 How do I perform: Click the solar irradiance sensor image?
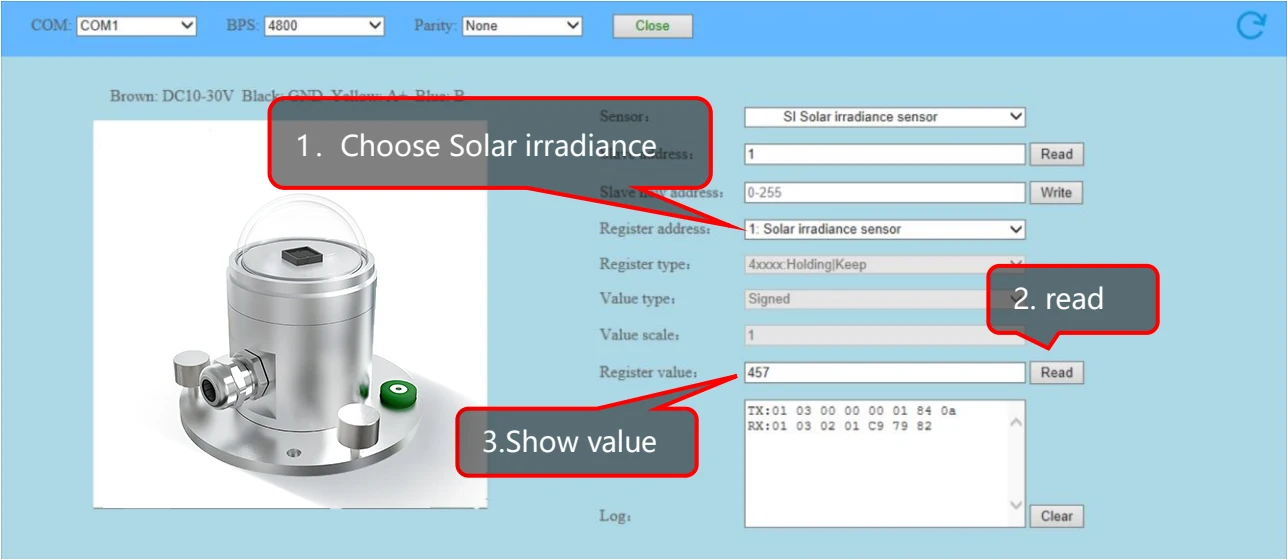pyautogui.click(x=290, y=315)
